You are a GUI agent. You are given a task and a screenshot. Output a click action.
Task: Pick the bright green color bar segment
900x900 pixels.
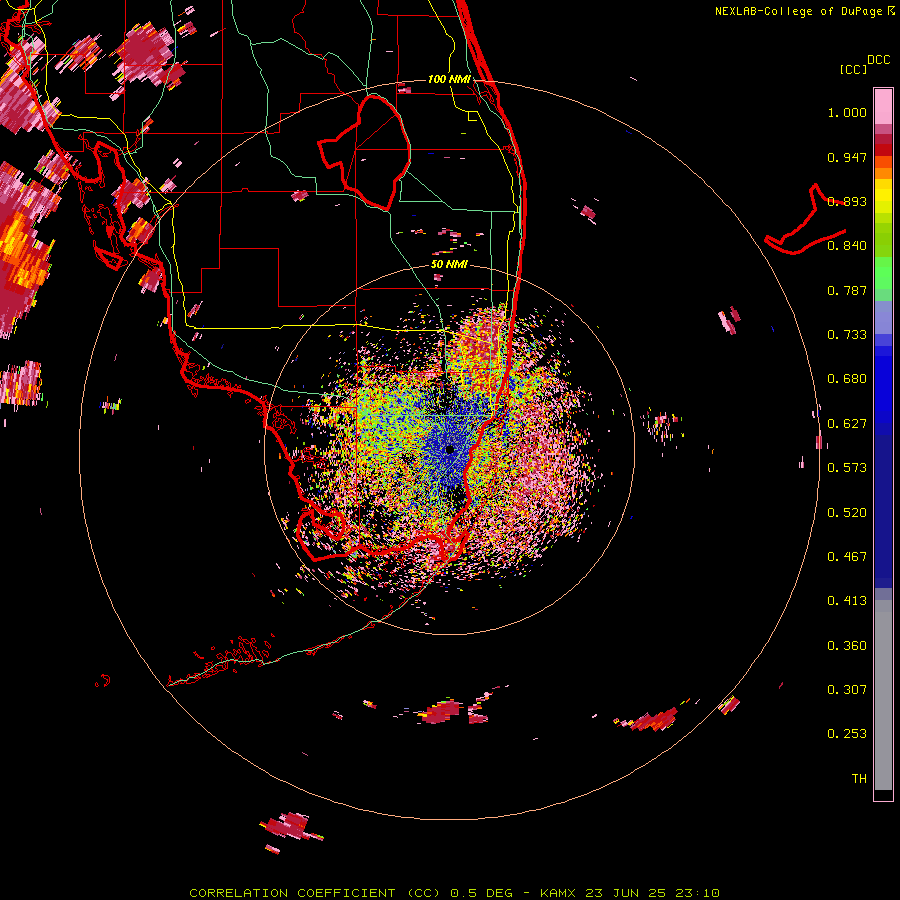[883, 273]
